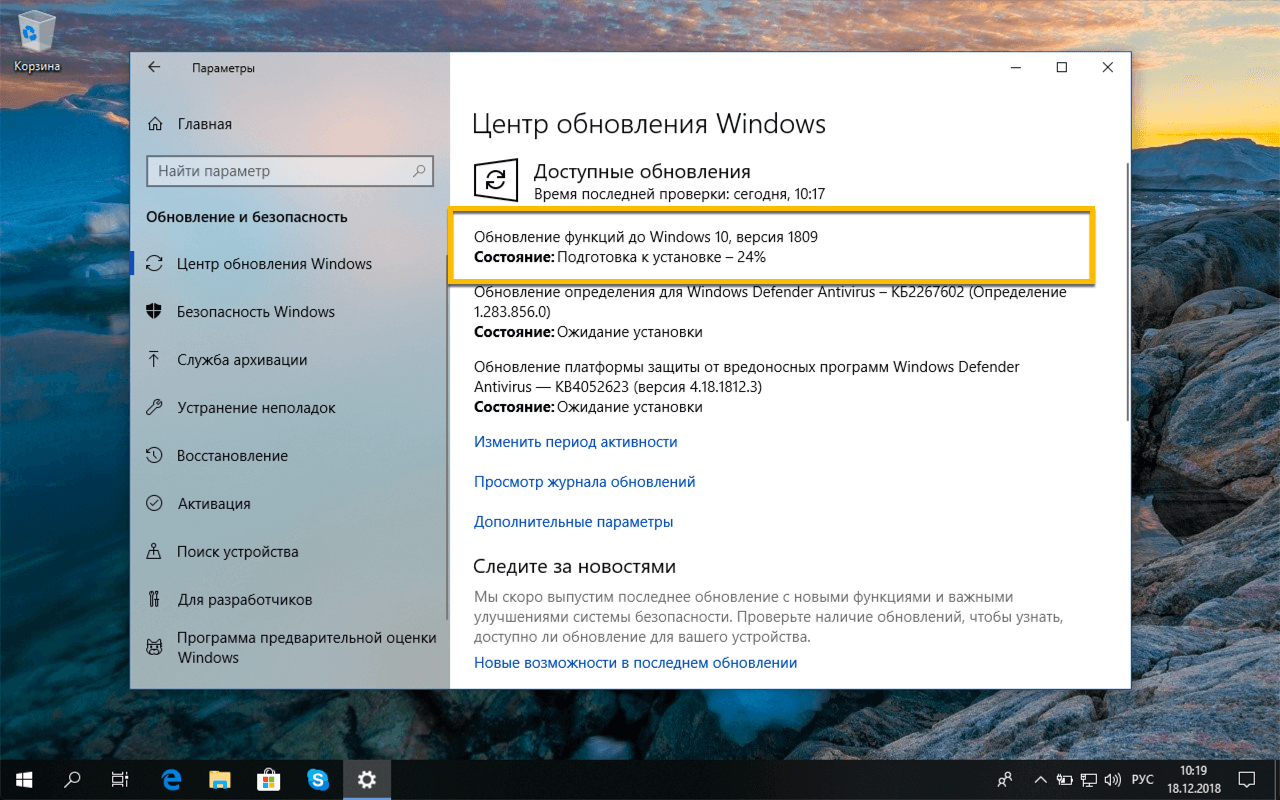This screenshot has width=1280, height=800.
Task: Expand hidden tray icons with the chevron
Action: point(1040,779)
